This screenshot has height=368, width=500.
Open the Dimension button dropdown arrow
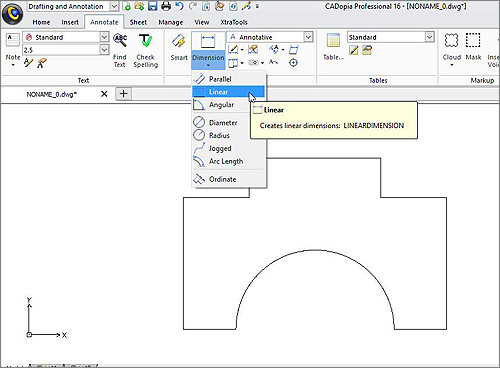click(208, 66)
